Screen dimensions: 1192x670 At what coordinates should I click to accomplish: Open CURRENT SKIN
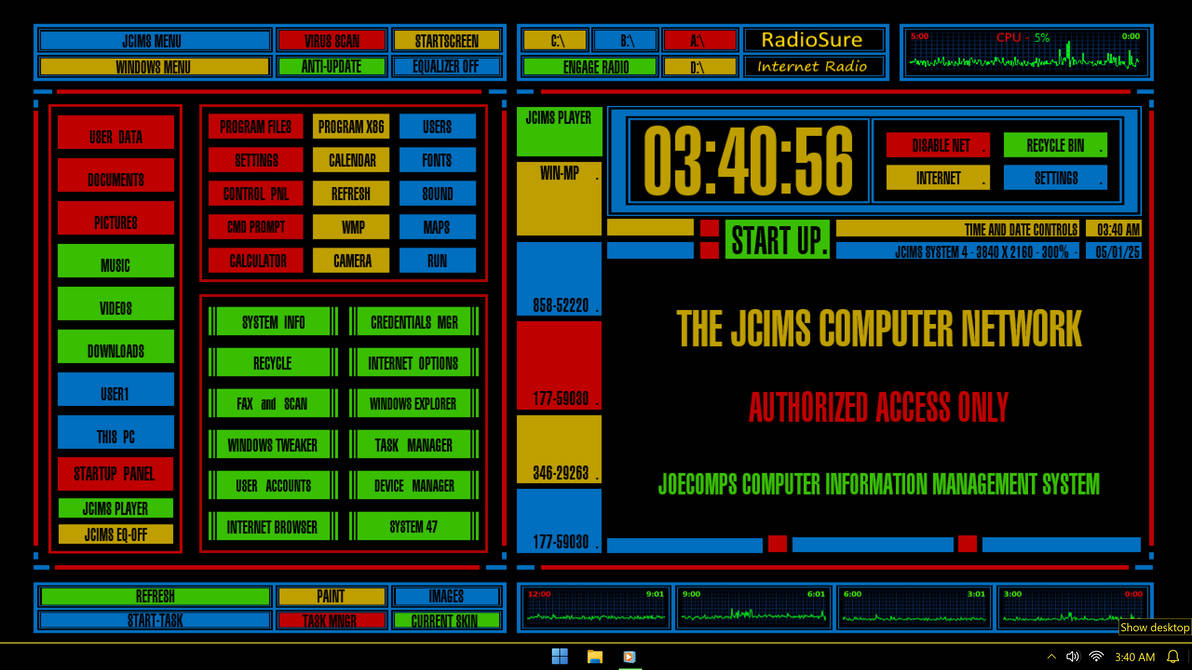coord(446,621)
